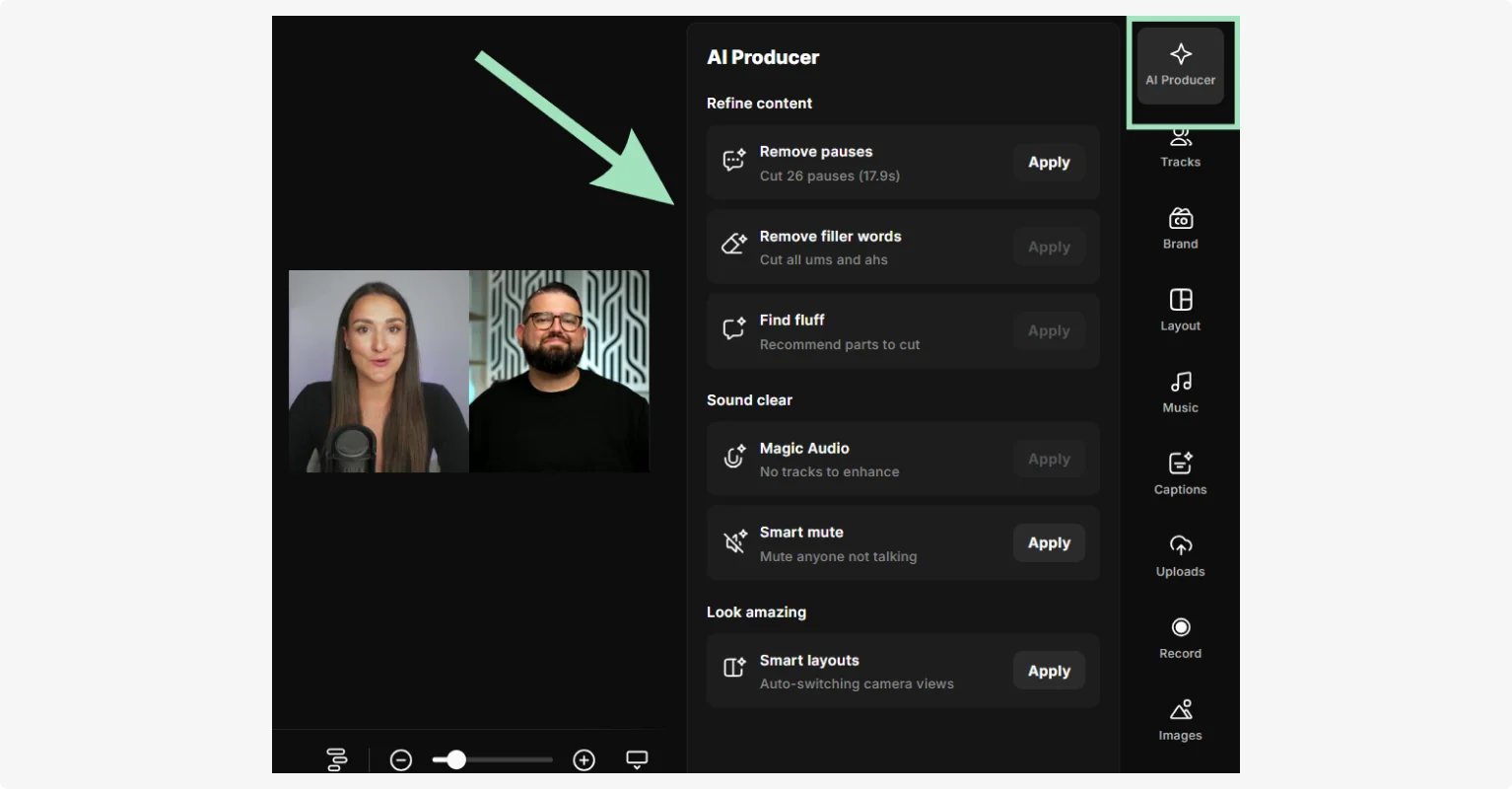The height and width of the screenshot is (789, 1512).
Task: Apply the Remove pauses suggestion
Action: [1048, 162]
